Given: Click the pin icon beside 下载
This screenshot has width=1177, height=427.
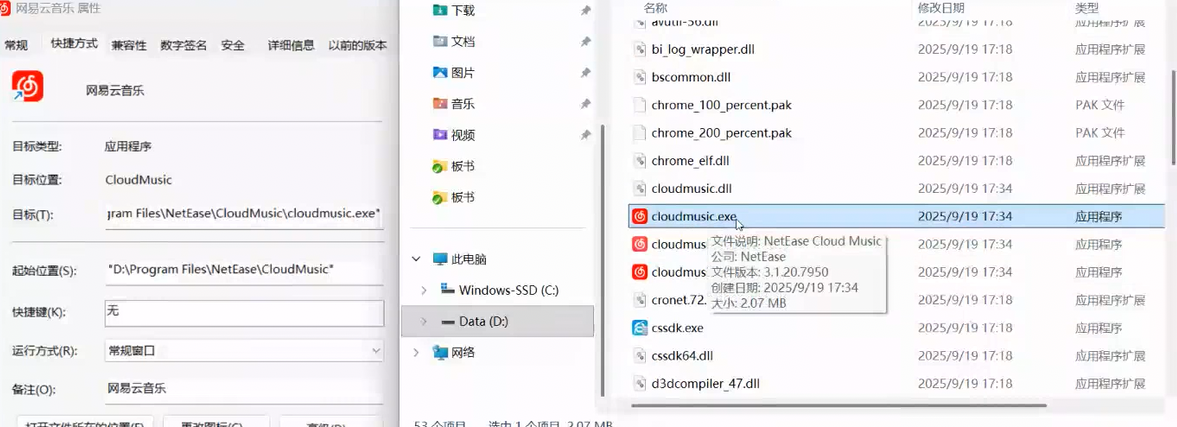Looking at the screenshot, I should [x=585, y=11].
